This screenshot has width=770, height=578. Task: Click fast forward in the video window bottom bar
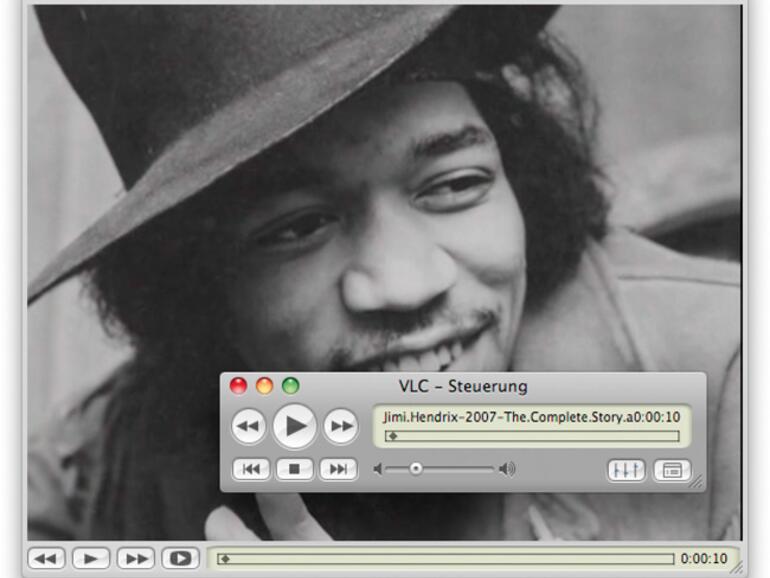point(136,558)
